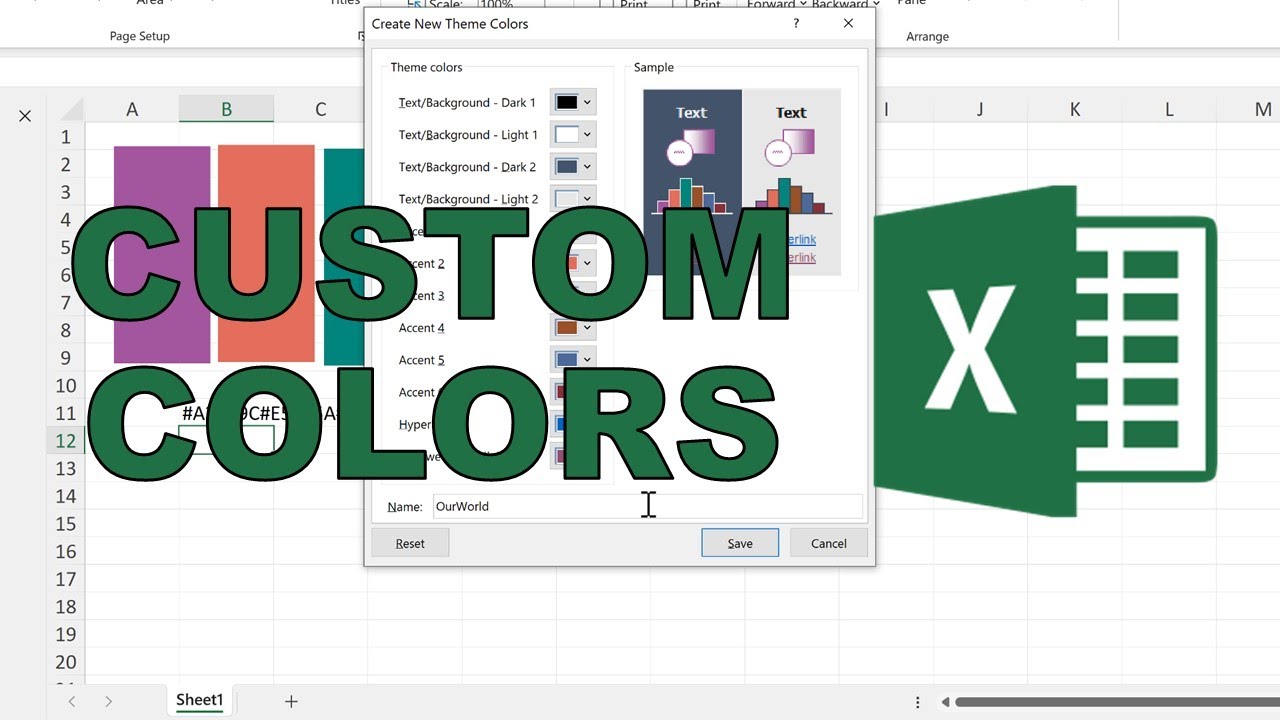Open the Accent 4 color dropdown
Image resolution: width=1280 pixels, height=720 pixels.
pyautogui.click(x=573, y=327)
